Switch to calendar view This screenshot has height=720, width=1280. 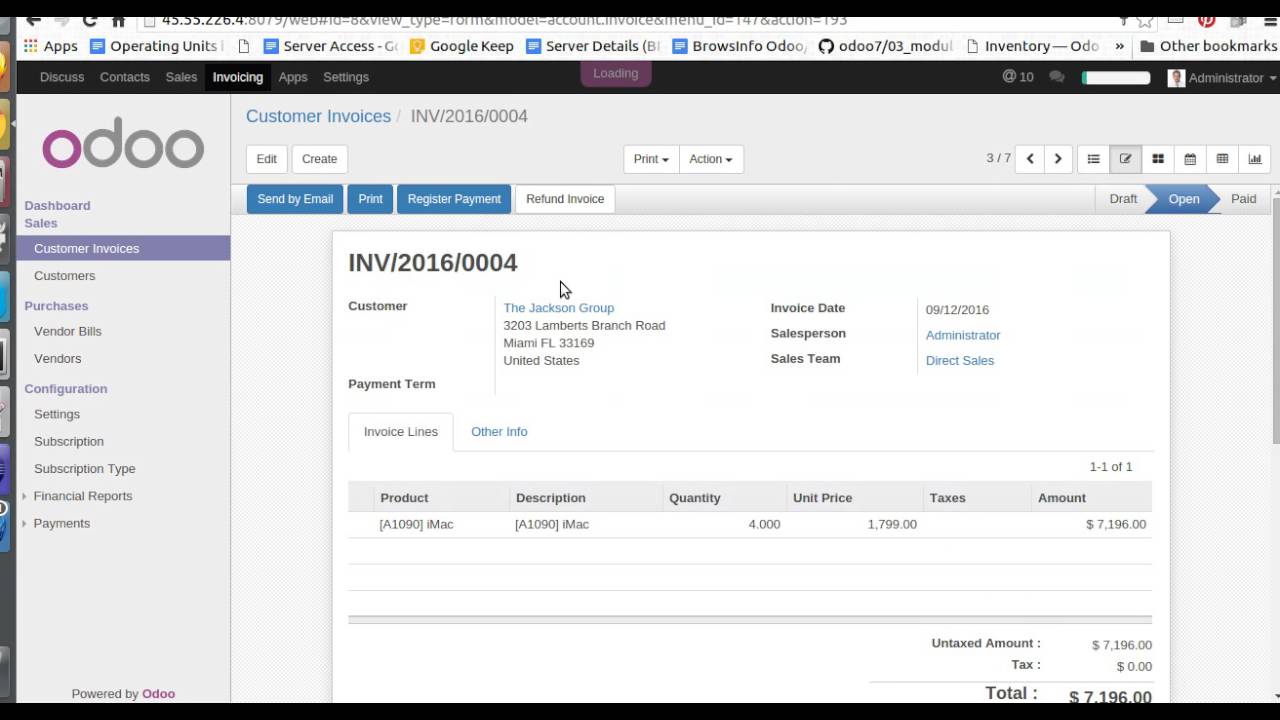tap(1190, 159)
